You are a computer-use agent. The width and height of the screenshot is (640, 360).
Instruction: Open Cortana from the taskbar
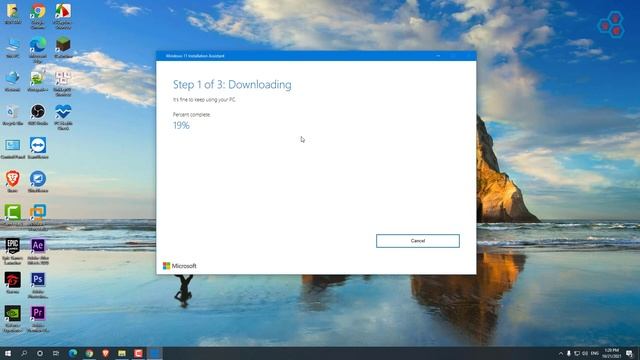[x=40, y=353]
